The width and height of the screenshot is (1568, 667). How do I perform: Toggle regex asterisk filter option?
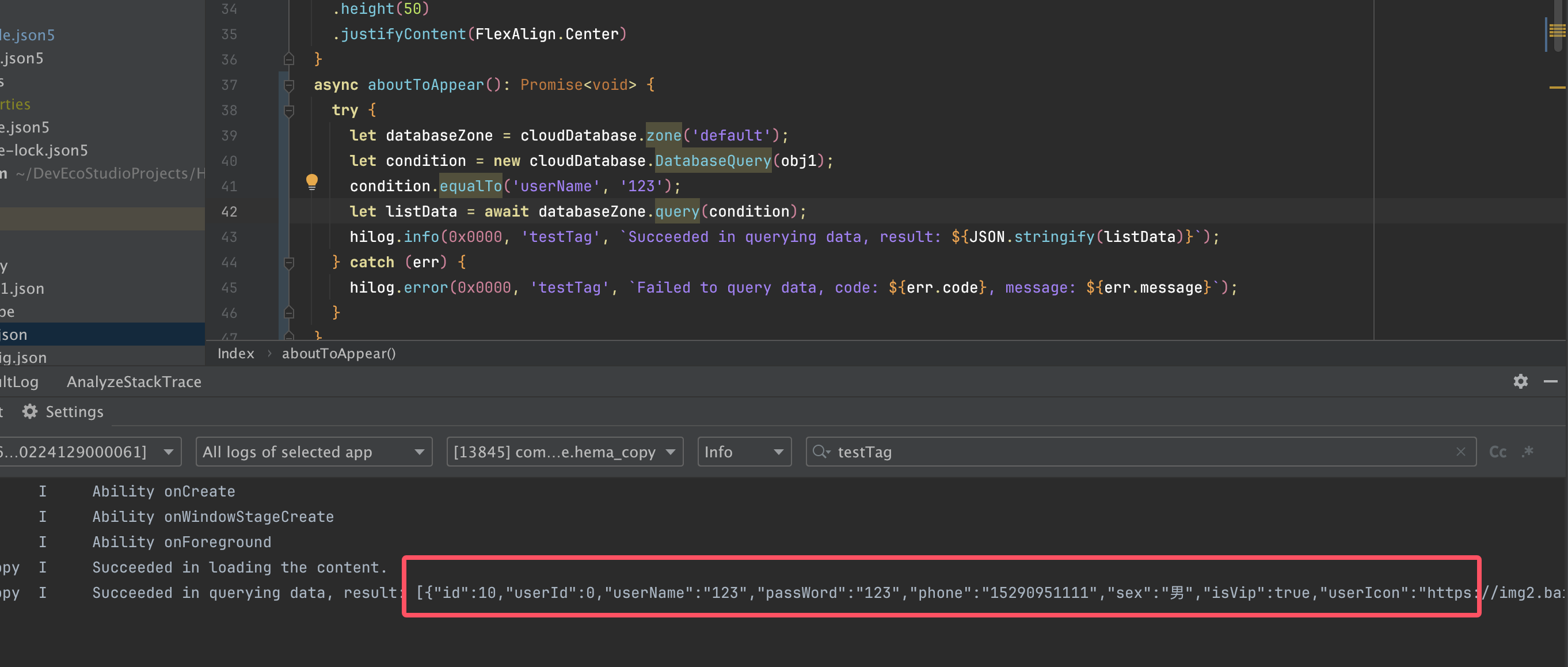[1528, 452]
